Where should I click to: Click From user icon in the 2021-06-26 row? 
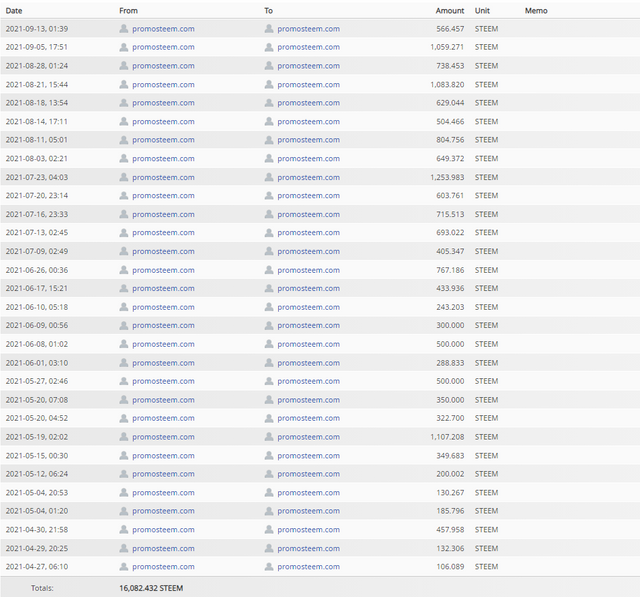click(124, 270)
